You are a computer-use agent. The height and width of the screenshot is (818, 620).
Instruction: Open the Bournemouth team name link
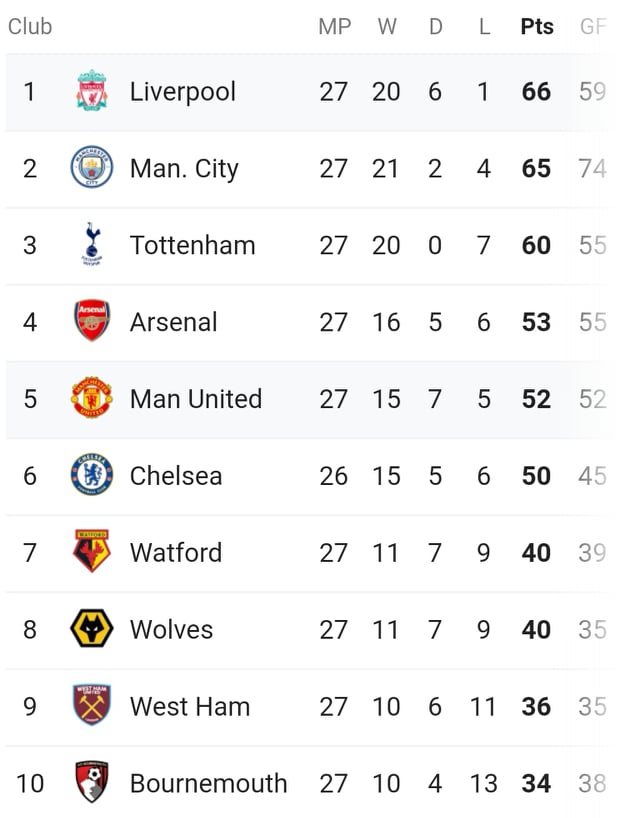[x=208, y=784]
